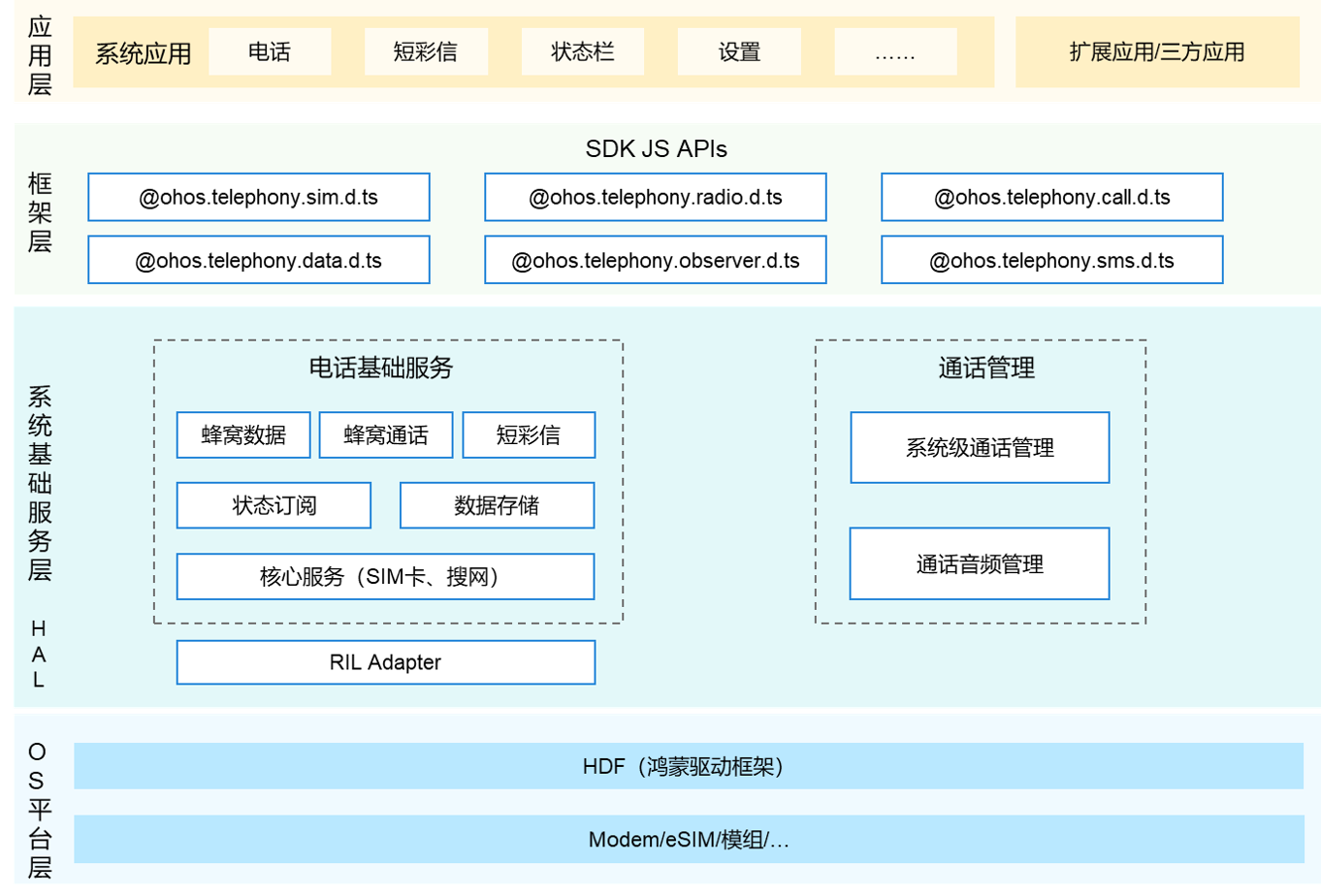Click the 蜂窝数据 service box

pyautogui.click(x=243, y=435)
